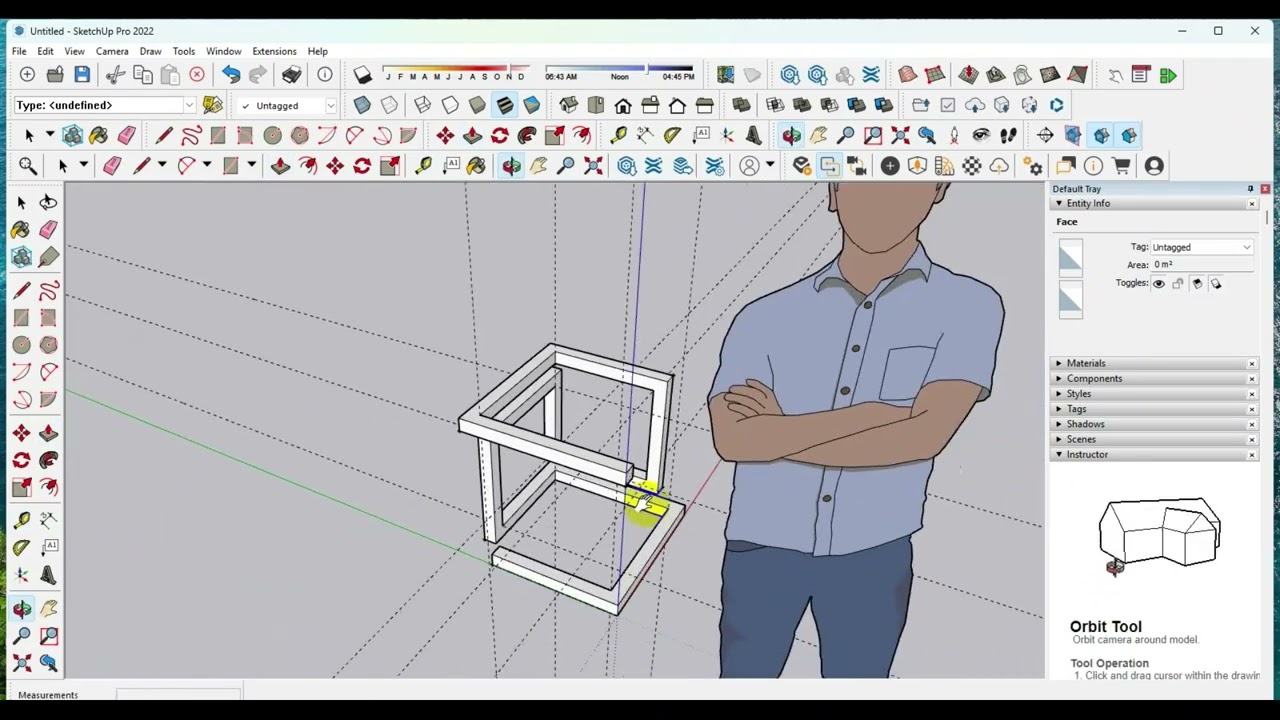Select the Polygon tool in the third toolbar row
1280x720 pixels.
click(299, 135)
